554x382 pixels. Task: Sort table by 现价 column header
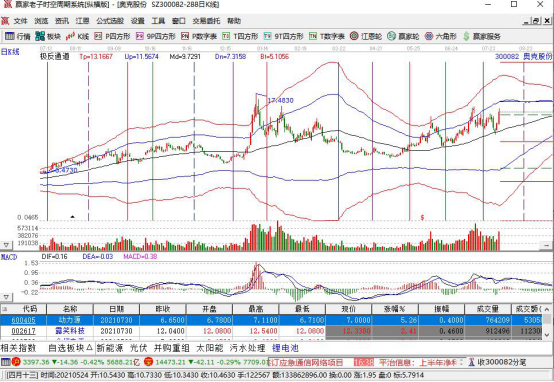pyautogui.click(x=348, y=309)
